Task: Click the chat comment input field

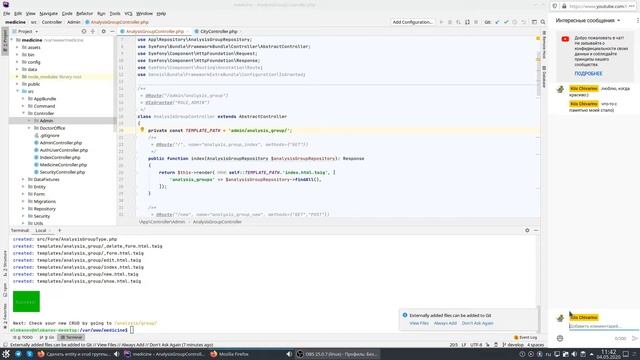Action: pyautogui.click(x=603, y=326)
